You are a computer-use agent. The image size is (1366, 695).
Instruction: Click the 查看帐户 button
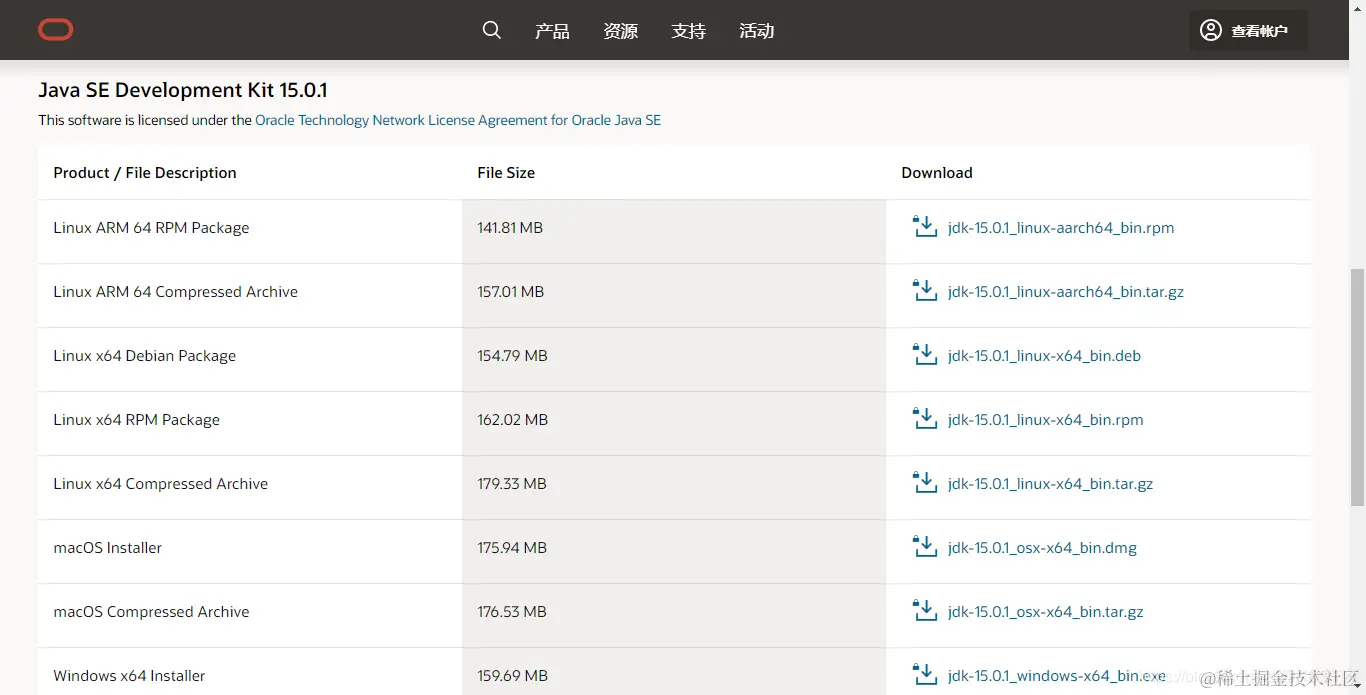1248,30
